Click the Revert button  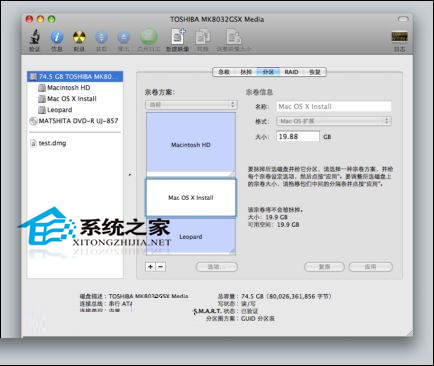324,267
